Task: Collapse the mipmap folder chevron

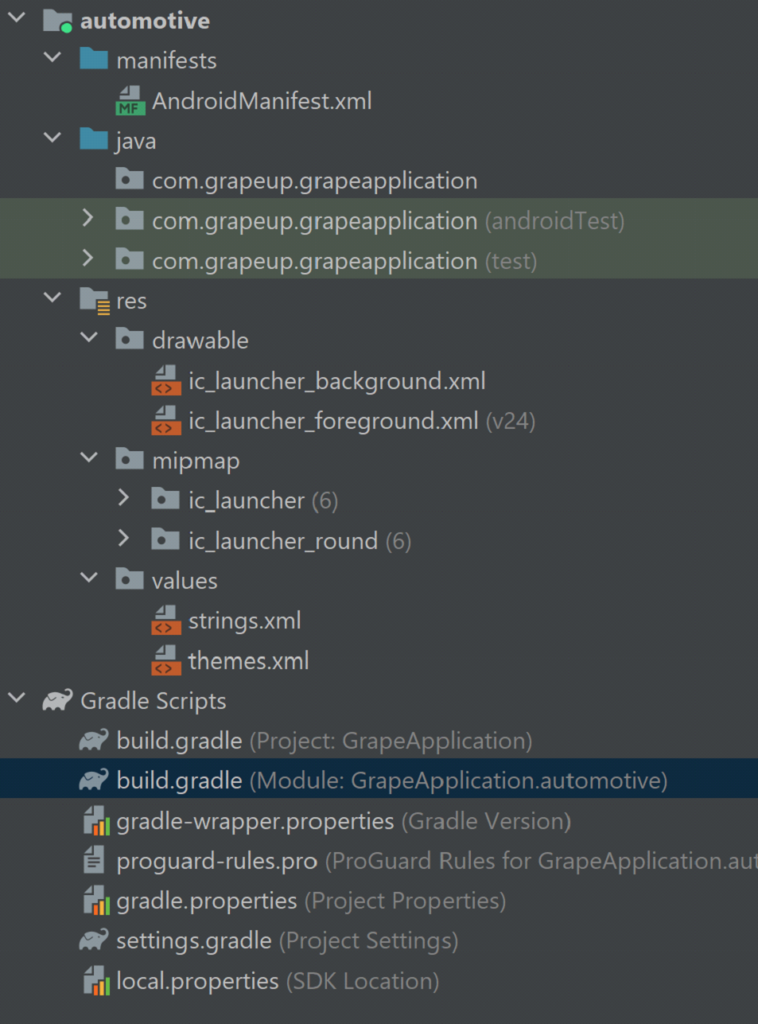Action: click(x=88, y=458)
